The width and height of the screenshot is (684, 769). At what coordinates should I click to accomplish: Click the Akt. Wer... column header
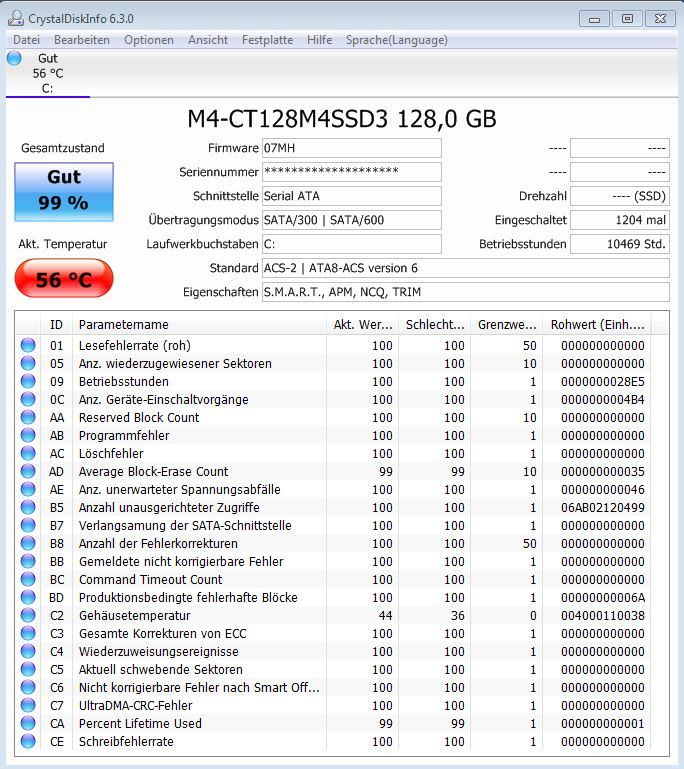point(362,325)
